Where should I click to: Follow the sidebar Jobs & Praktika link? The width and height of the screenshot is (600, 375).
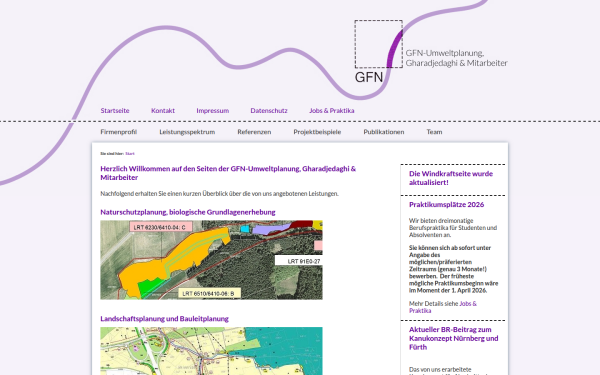coord(443,307)
